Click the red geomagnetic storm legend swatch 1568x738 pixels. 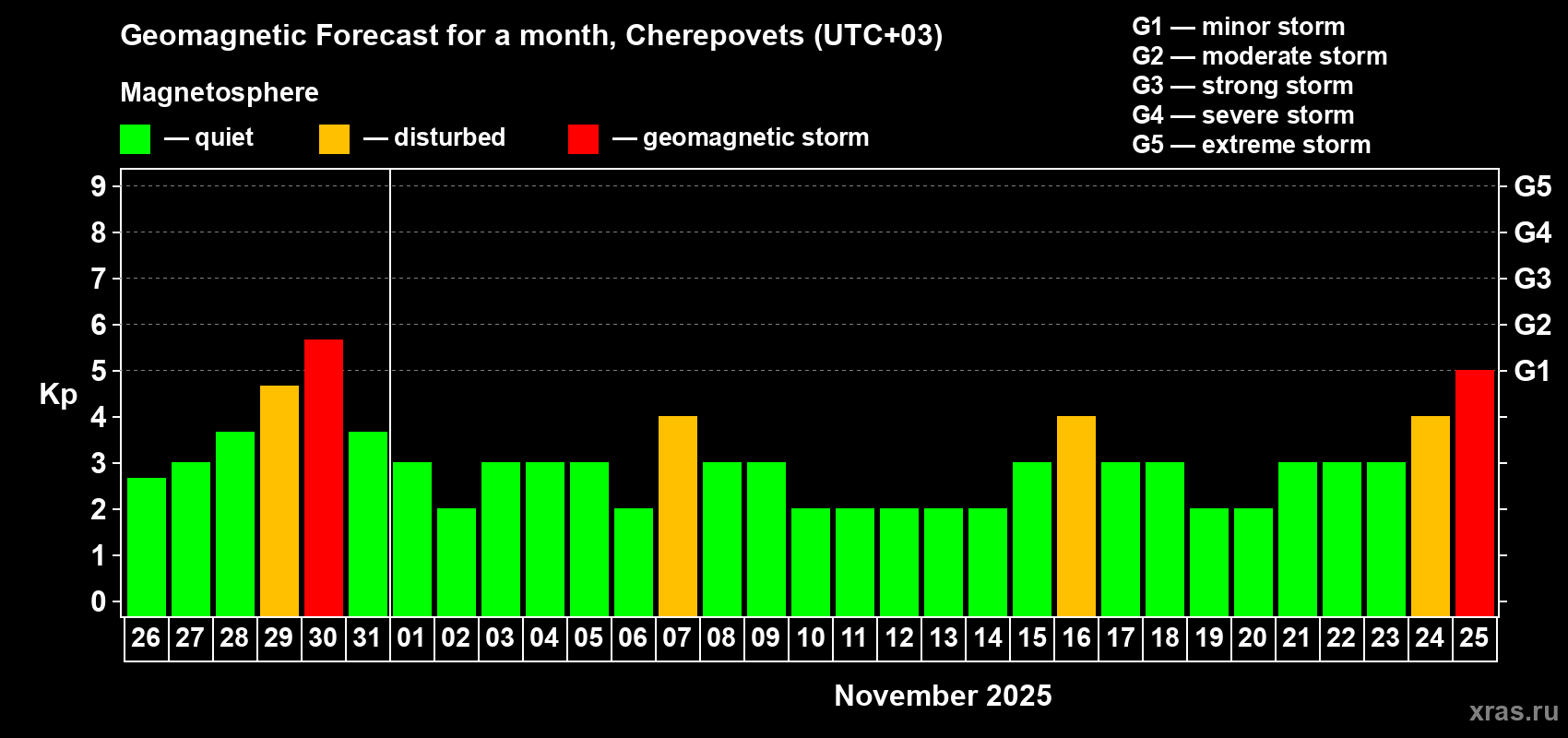(x=583, y=139)
